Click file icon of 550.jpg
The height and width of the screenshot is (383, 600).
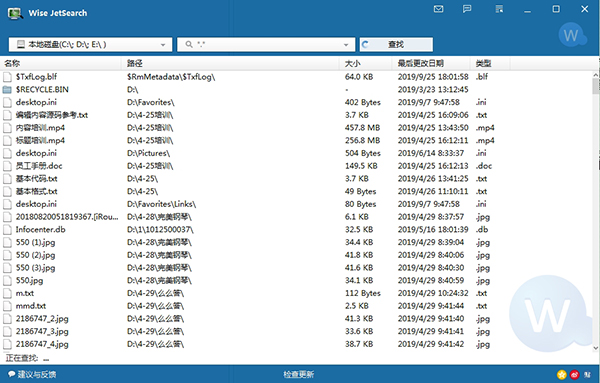pos(7,280)
